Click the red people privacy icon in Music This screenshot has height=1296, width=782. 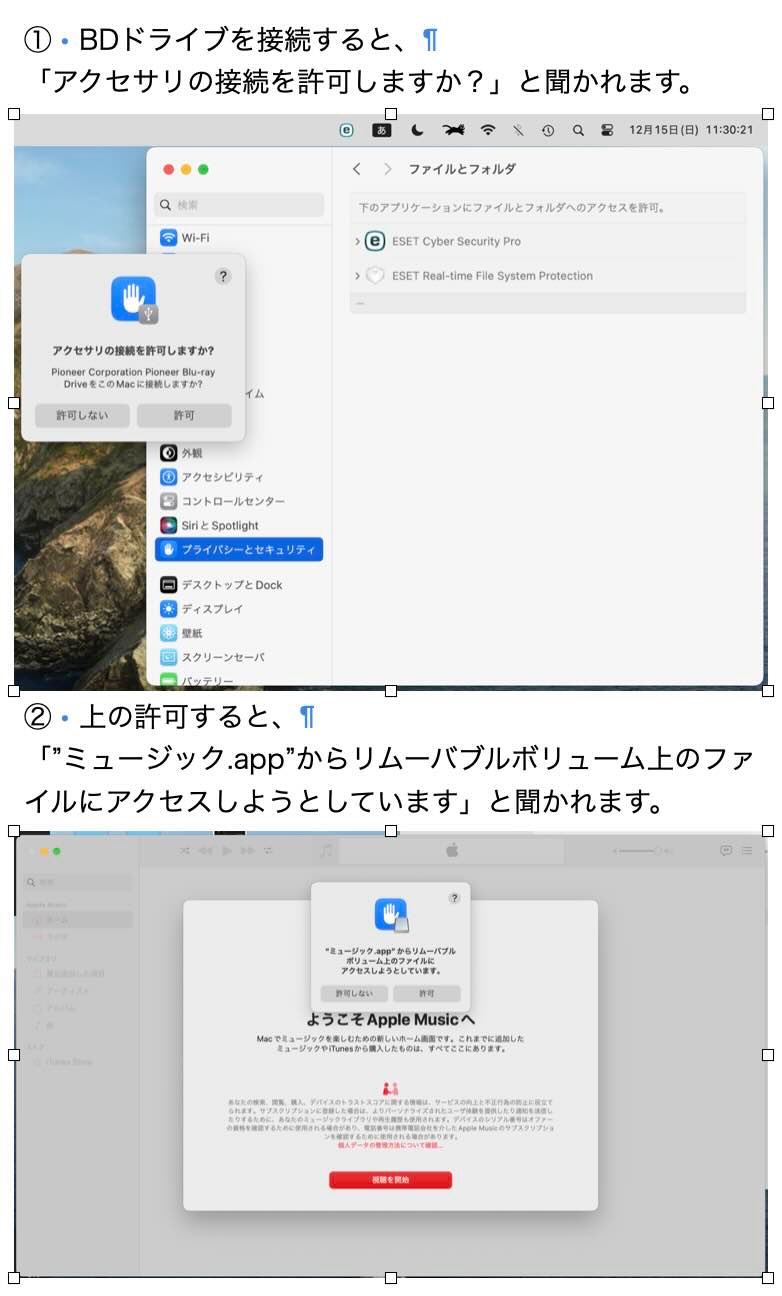pyautogui.click(x=390, y=1088)
